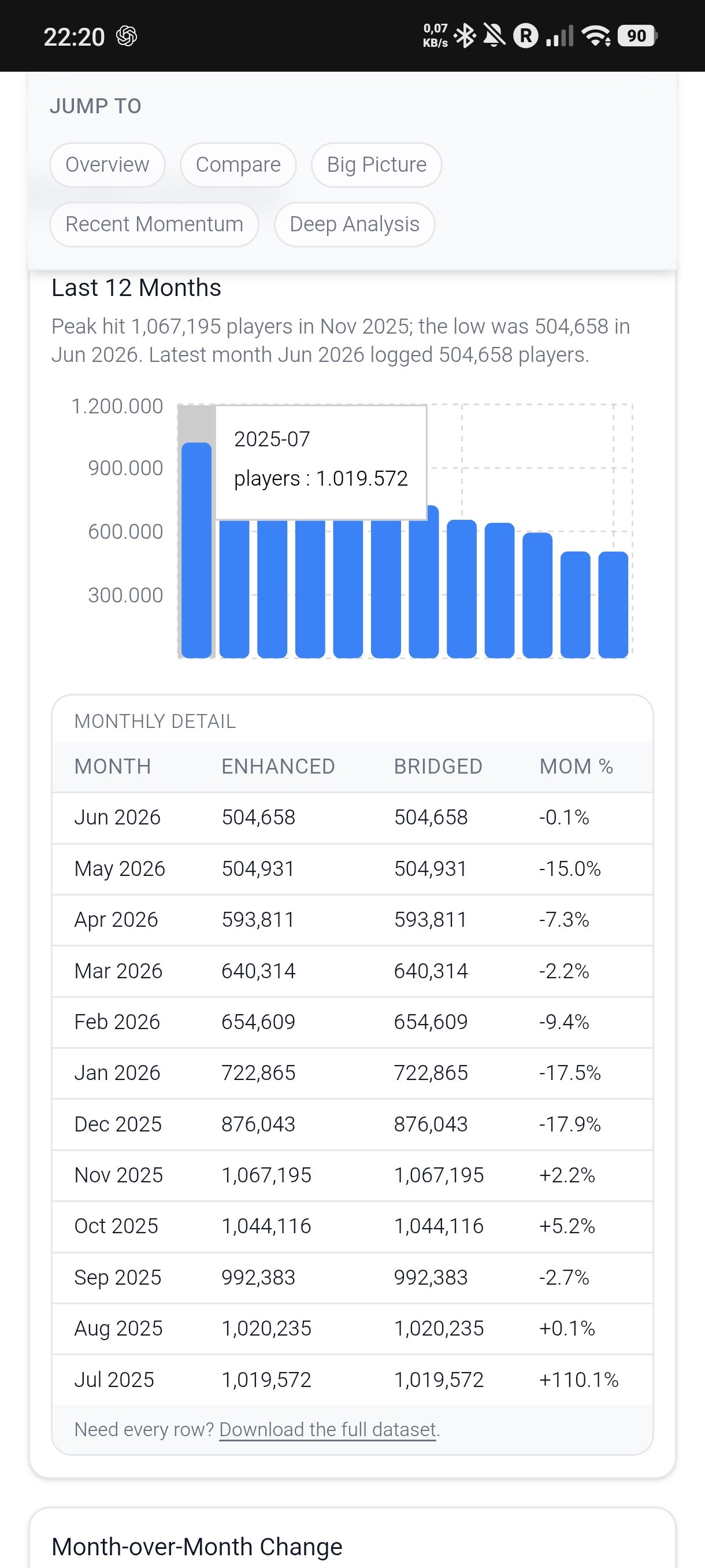705x1568 pixels.
Task: Select the Nov 2025 table row
Action: 352,1175
